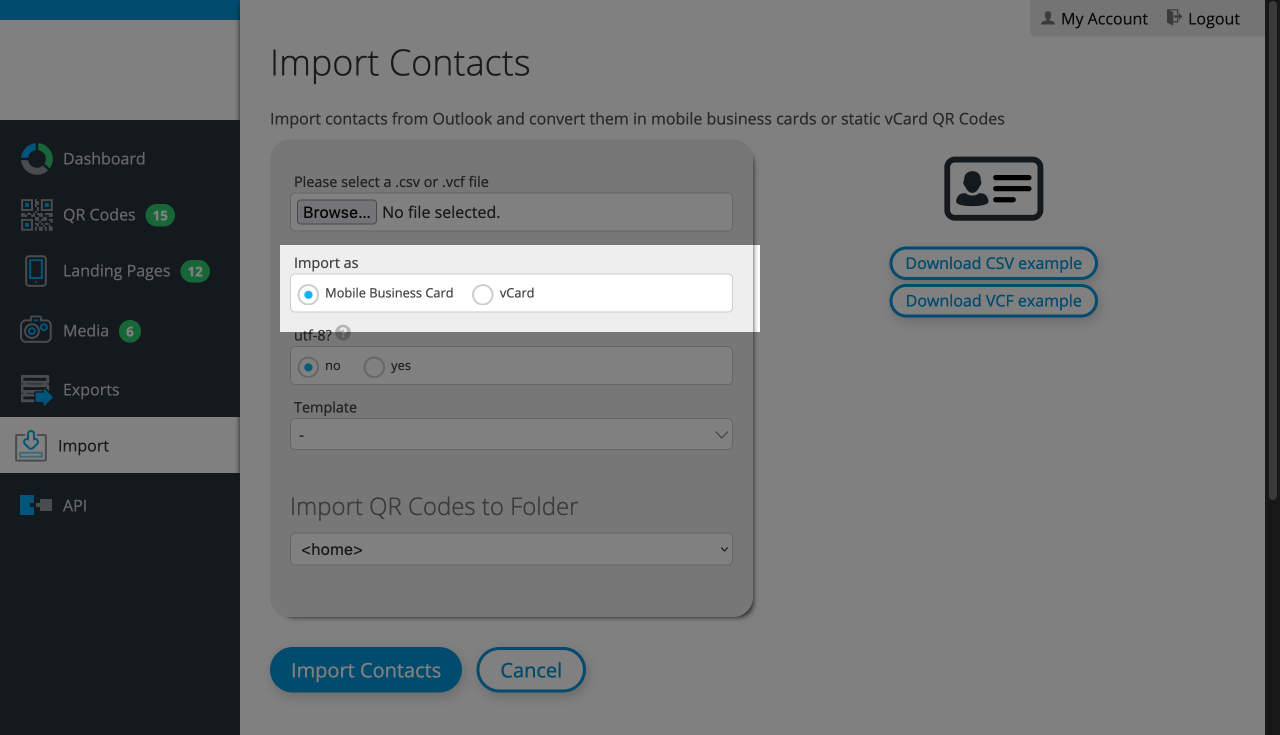The height and width of the screenshot is (735, 1280).
Task: Click Logout in the top bar
Action: (1203, 18)
